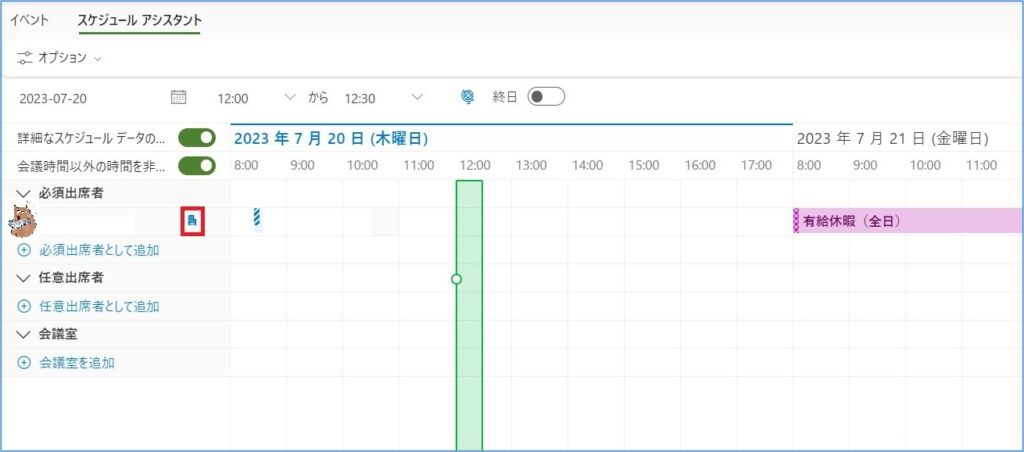Click the plus icon for adding a room

24,363
